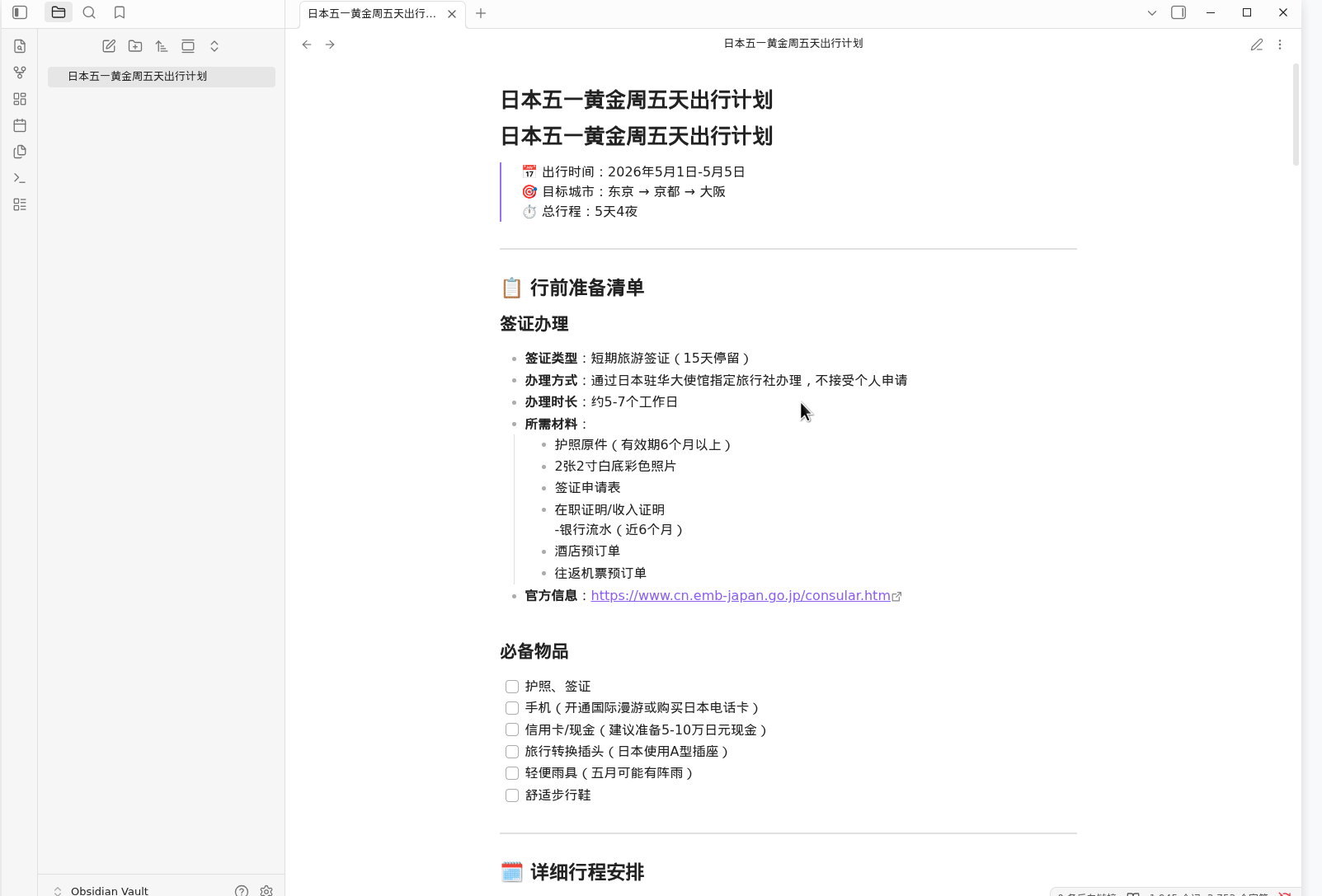This screenshot has height=896, width=1322.
Task: Collapse all folders using the chevrons icon
Action: (x=214, y=46)
